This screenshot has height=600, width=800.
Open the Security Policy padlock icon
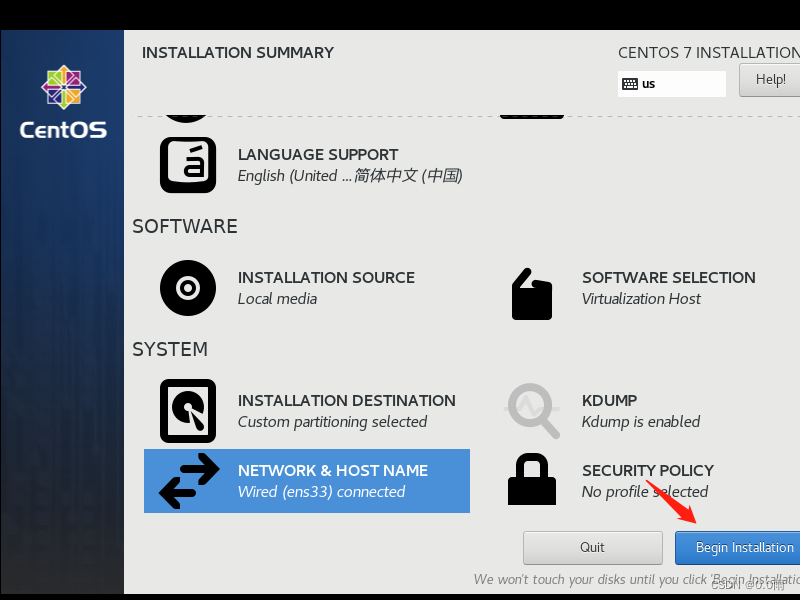532,479
